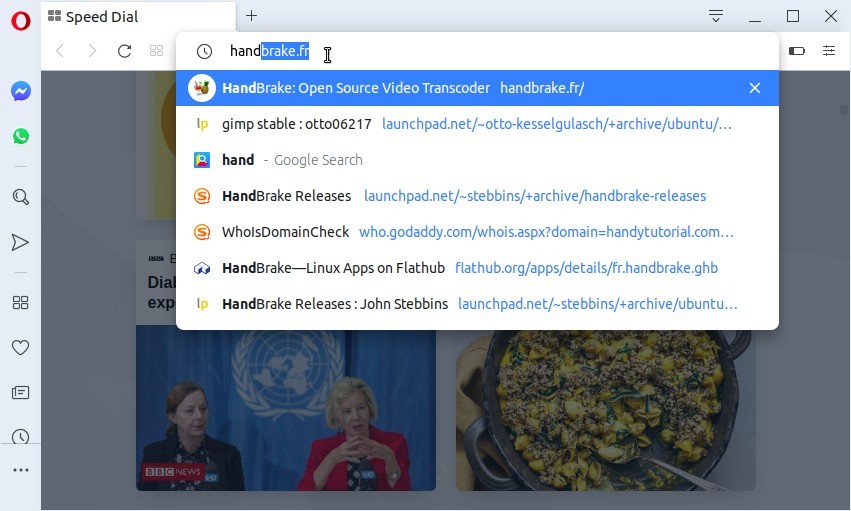Screen dimensions: 851x511
Task: Click the flathub.org/apps/details/fr.handbrake.ghb link
Action: 586,268
